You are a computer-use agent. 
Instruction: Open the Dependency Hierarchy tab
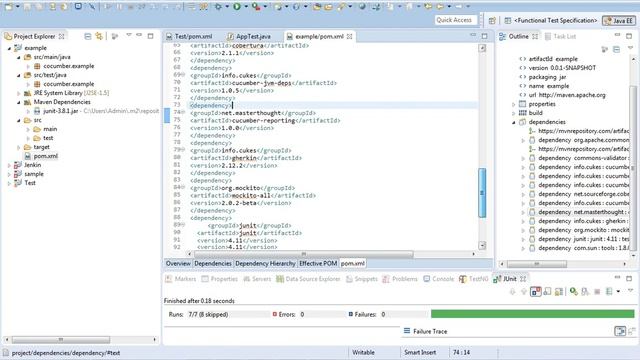click(265, 264)
